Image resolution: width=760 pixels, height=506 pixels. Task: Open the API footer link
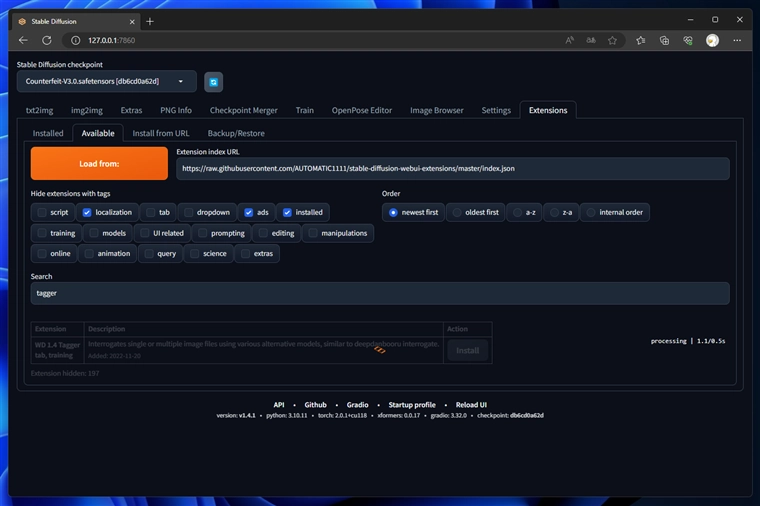(x=279, y=405)
